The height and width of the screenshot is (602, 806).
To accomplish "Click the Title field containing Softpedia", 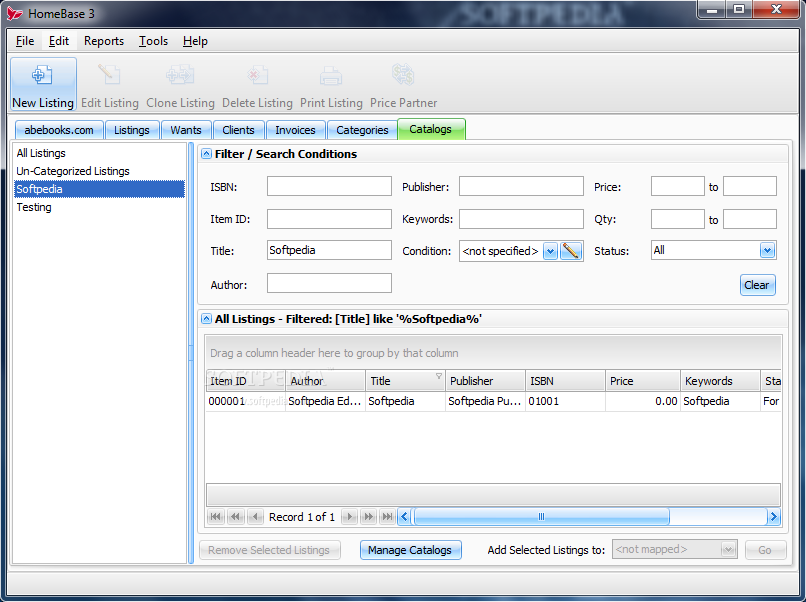I will (x=329, y=250).
